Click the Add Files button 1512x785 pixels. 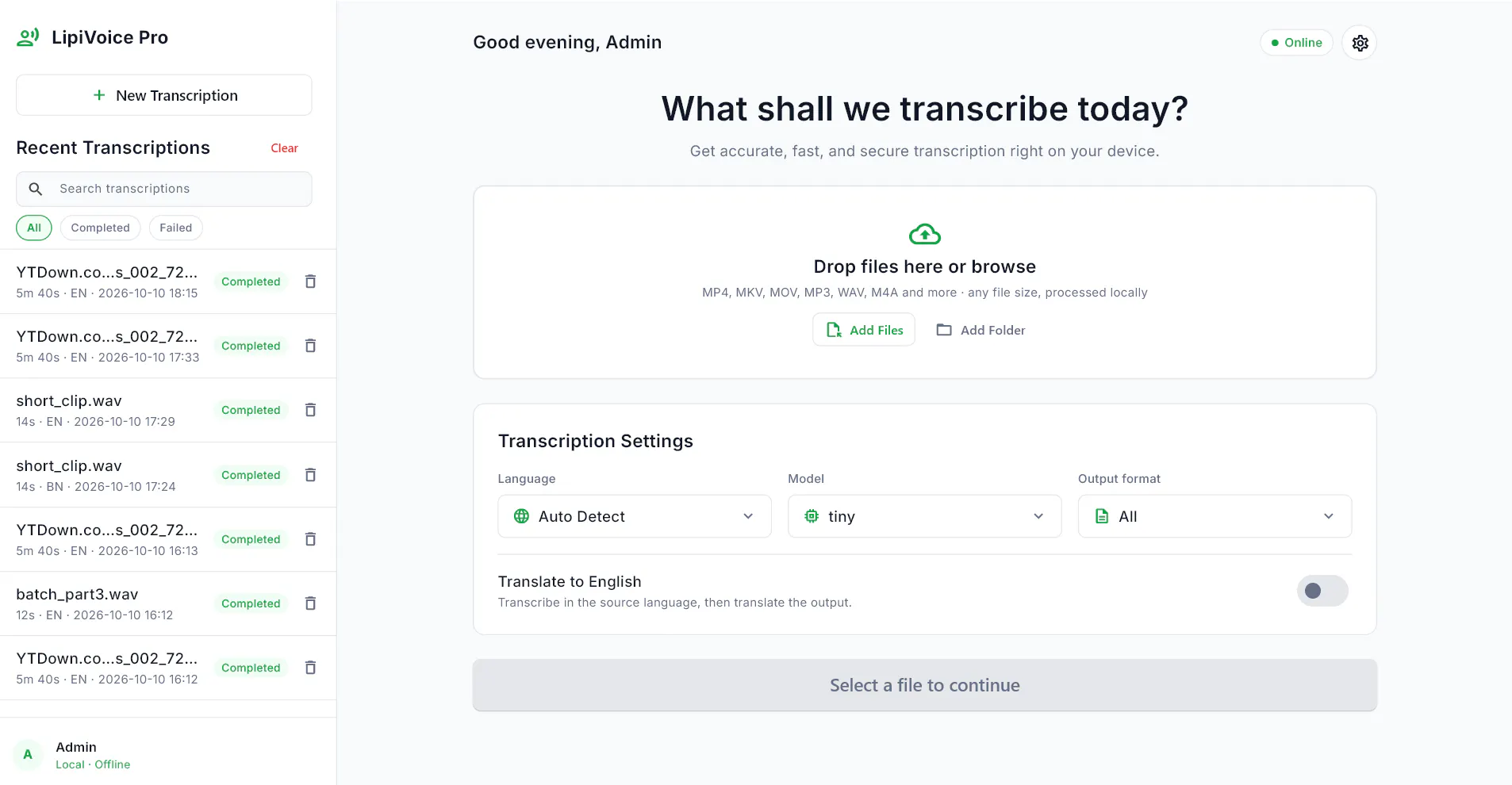pos(864,330)
